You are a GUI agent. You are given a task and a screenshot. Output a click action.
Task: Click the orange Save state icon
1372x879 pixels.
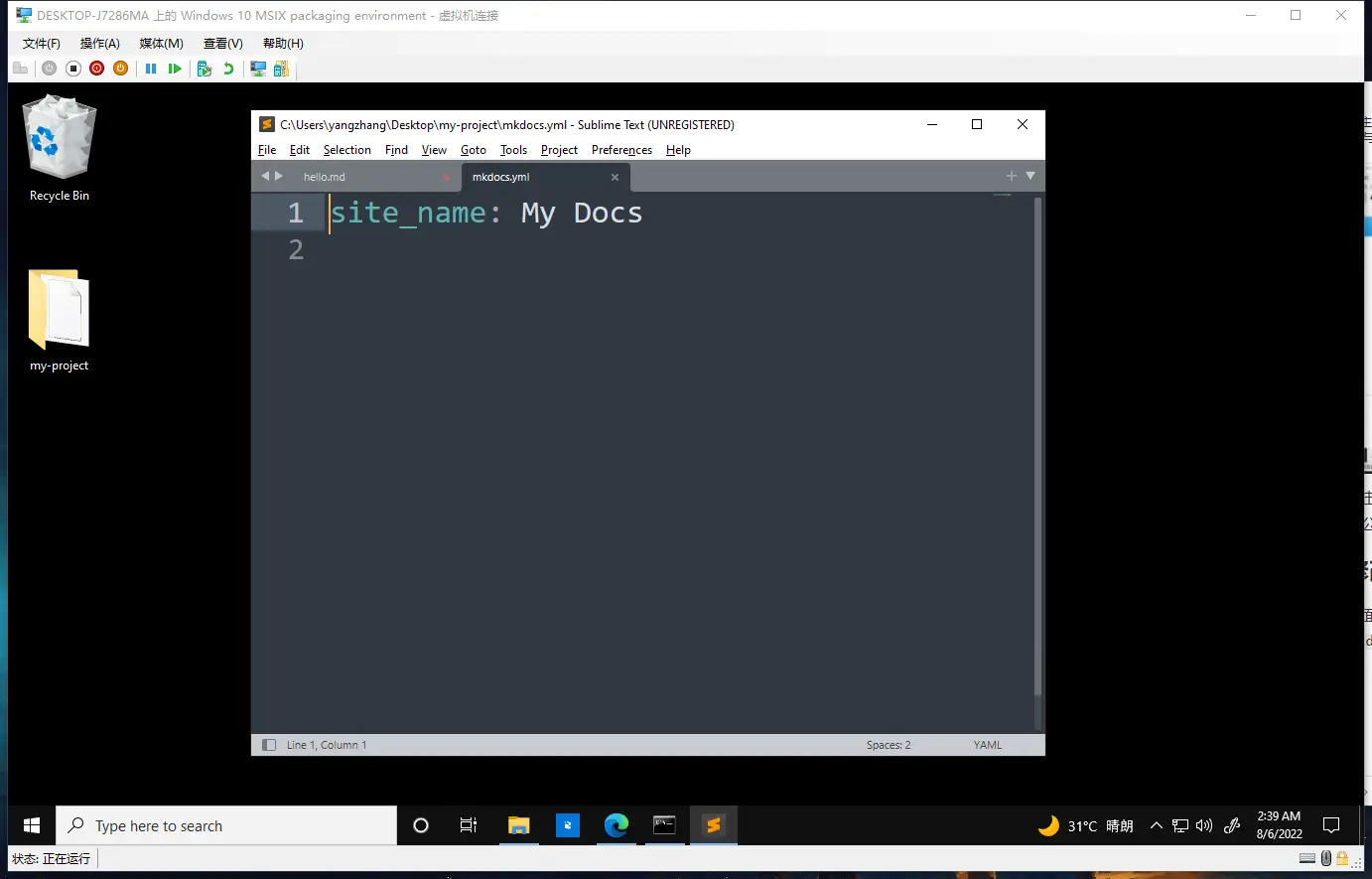click(120, 69)
